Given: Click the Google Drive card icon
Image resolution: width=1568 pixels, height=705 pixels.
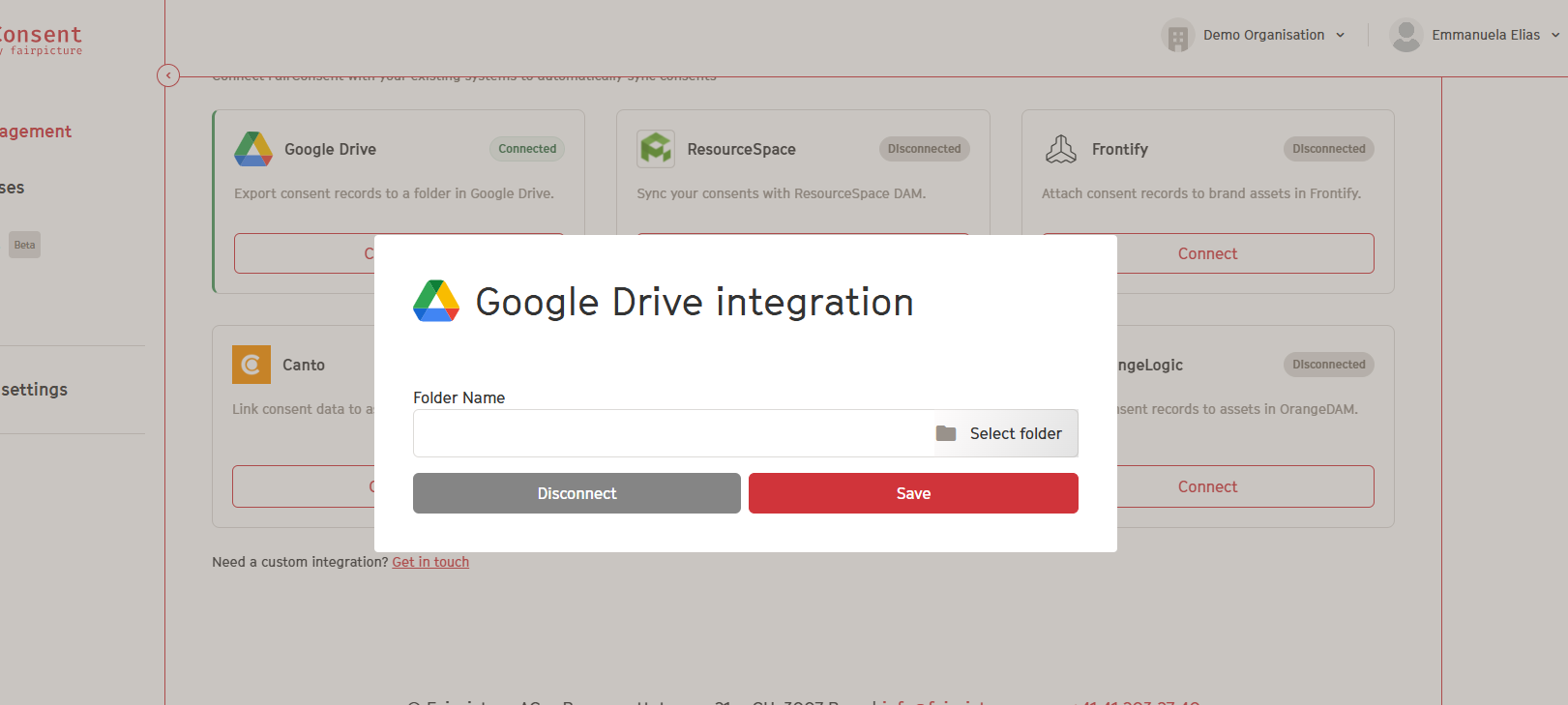Looking at the screenshot, I should (x=253, y=149).
